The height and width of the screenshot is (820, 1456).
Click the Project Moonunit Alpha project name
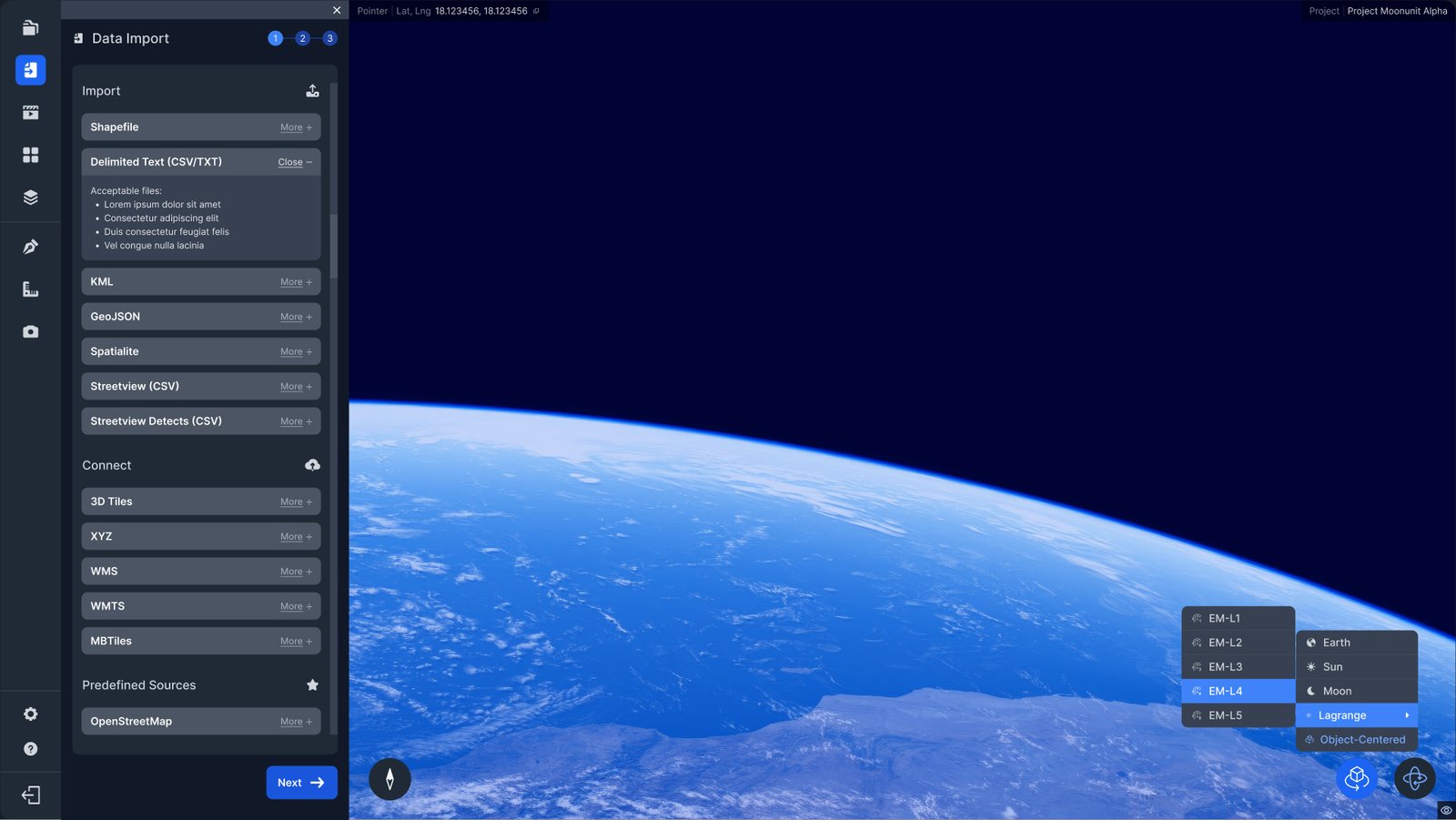point(1397,11)
